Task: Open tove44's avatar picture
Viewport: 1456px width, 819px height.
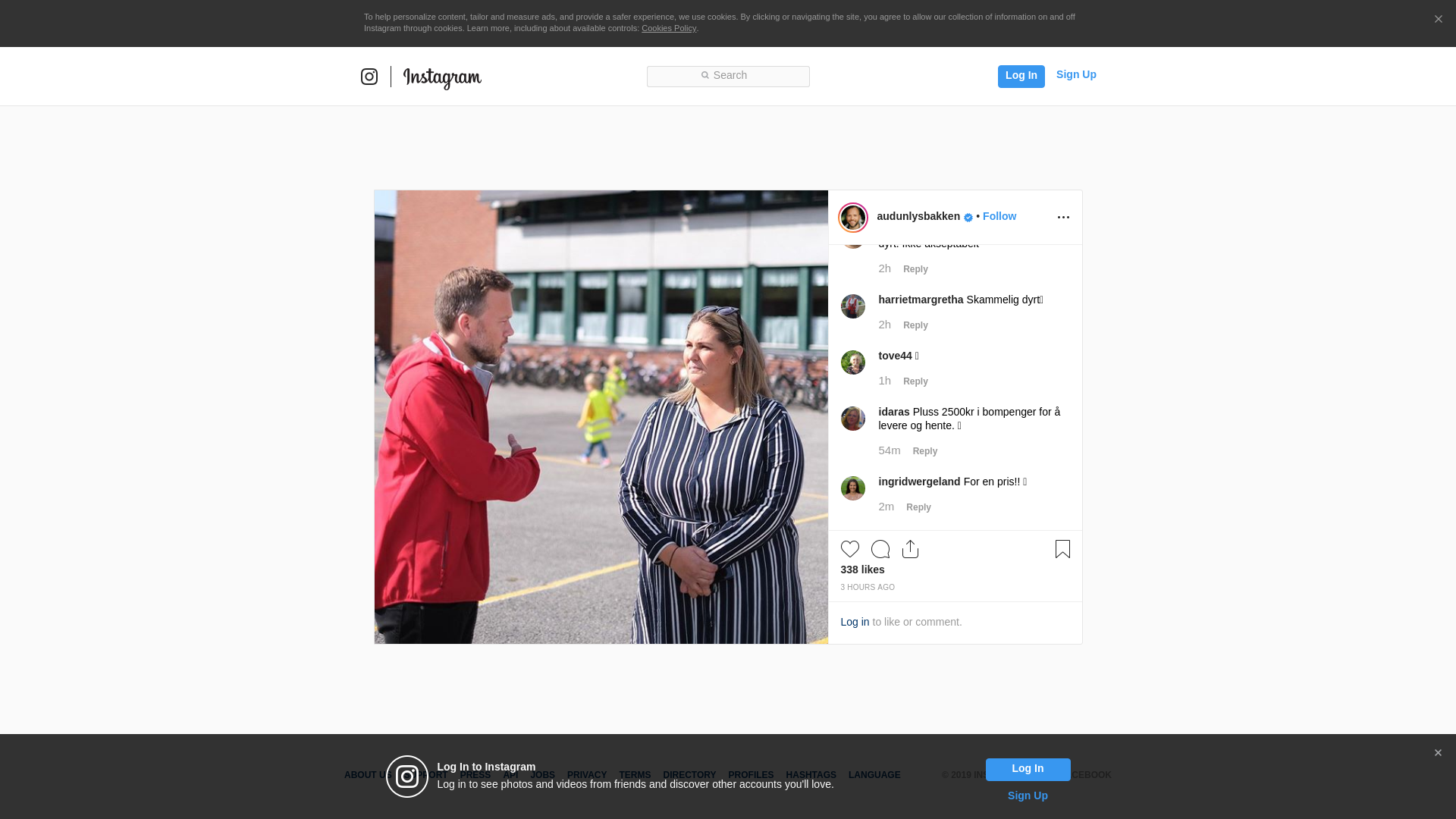Action: [853, 362]
